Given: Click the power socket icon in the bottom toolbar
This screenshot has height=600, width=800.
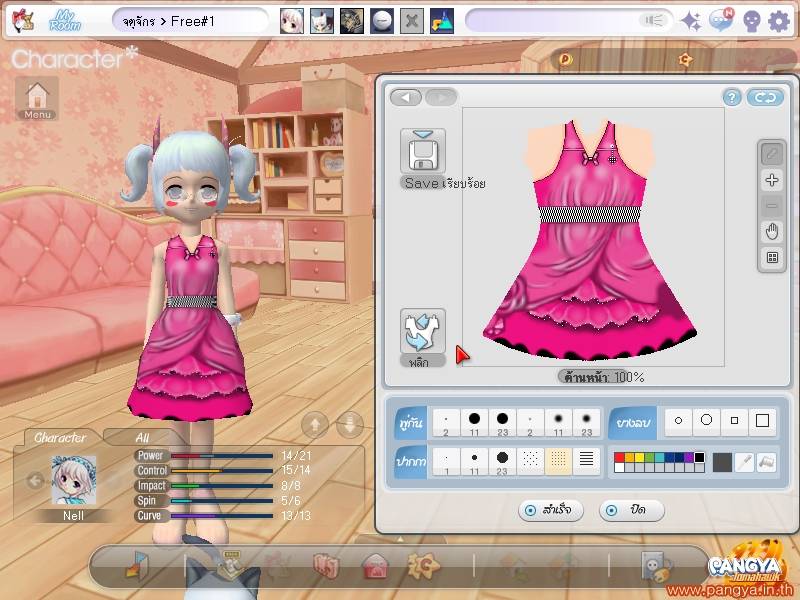Looking at the screenshot, I should (x=655, y=566).
